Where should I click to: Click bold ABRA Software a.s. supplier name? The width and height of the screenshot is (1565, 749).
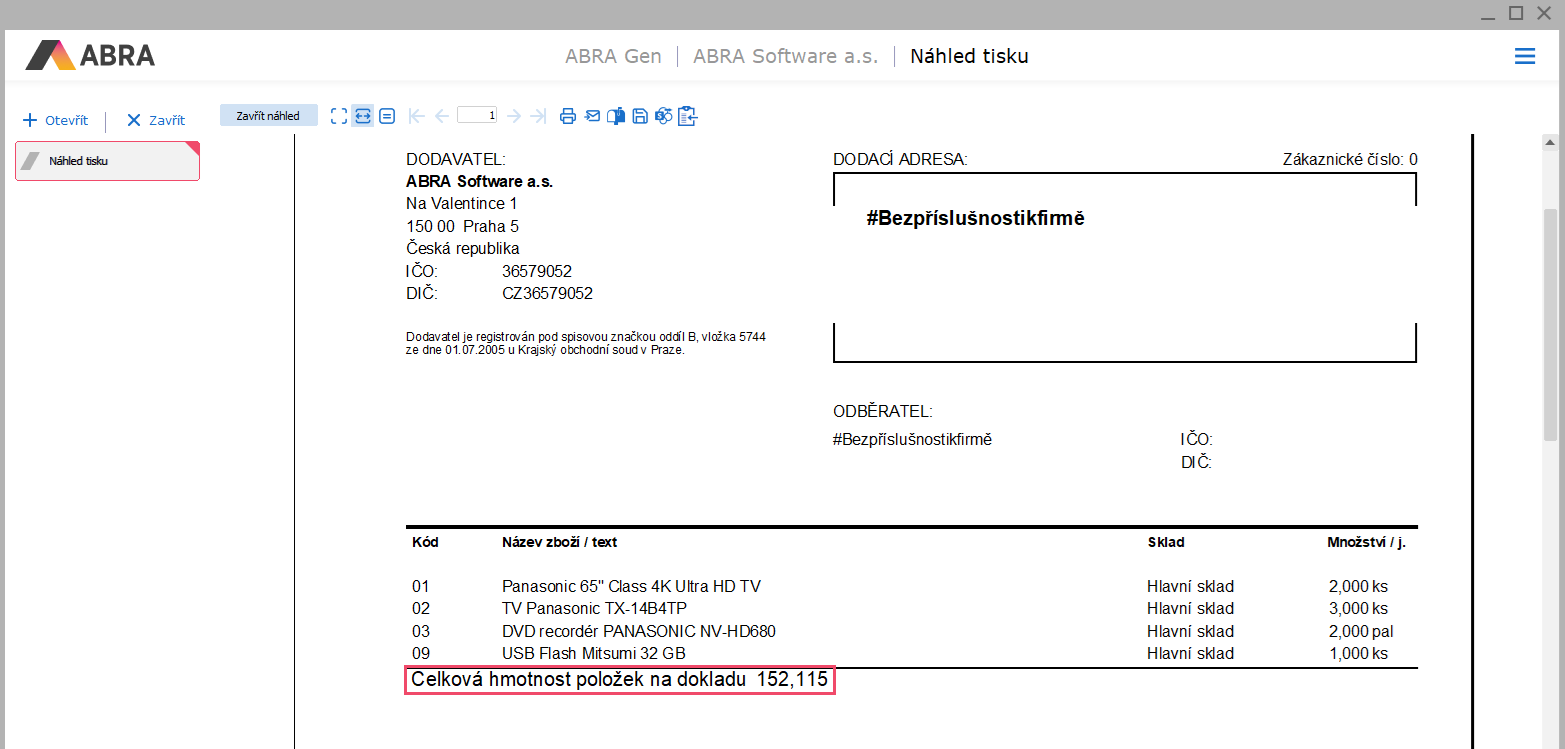point(479,181)
